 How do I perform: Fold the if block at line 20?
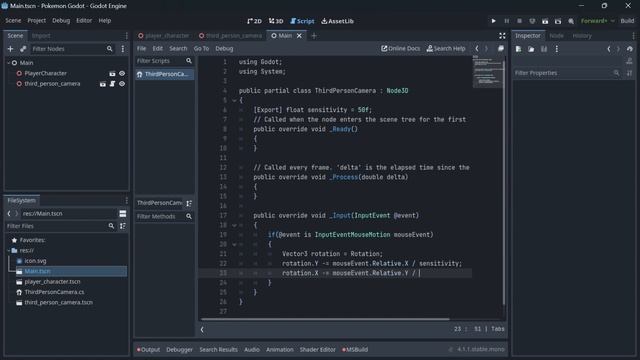click(234, 244)
